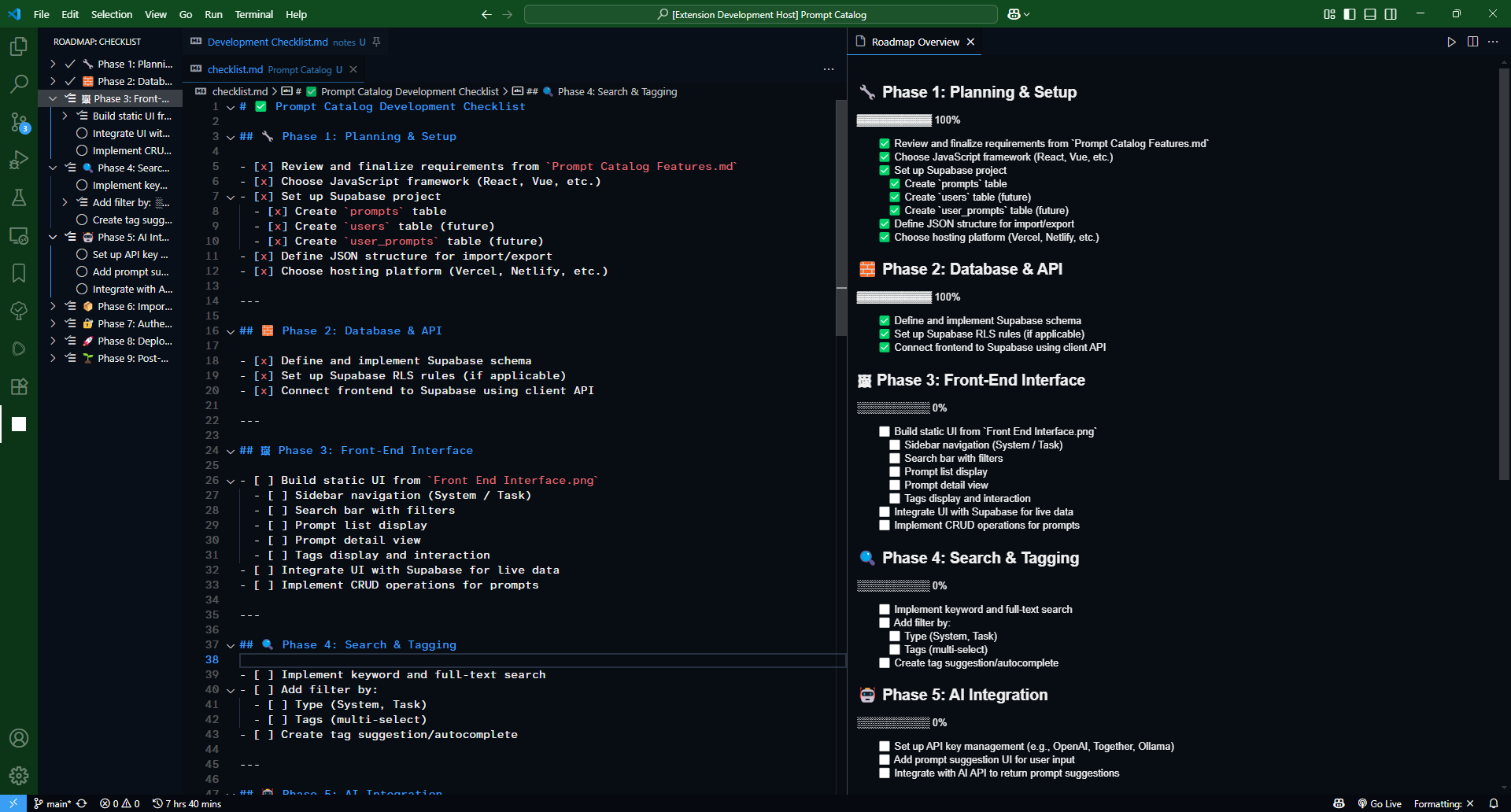Open the Search view in the activity bar
The width and height of the screenshot is (1511, 812).
click(19, 83)
